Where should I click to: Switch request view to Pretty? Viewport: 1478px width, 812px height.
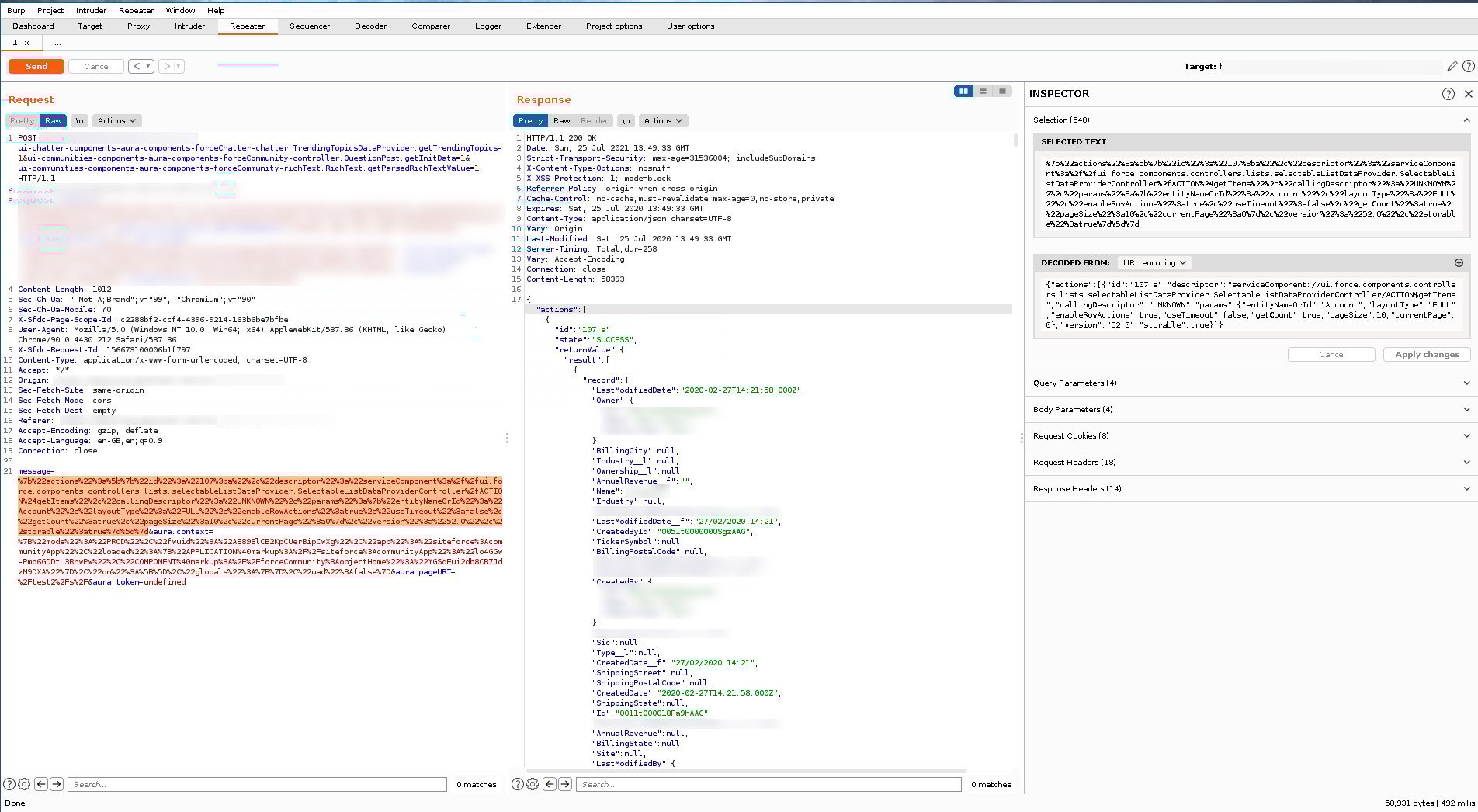(x=23, y=121)
